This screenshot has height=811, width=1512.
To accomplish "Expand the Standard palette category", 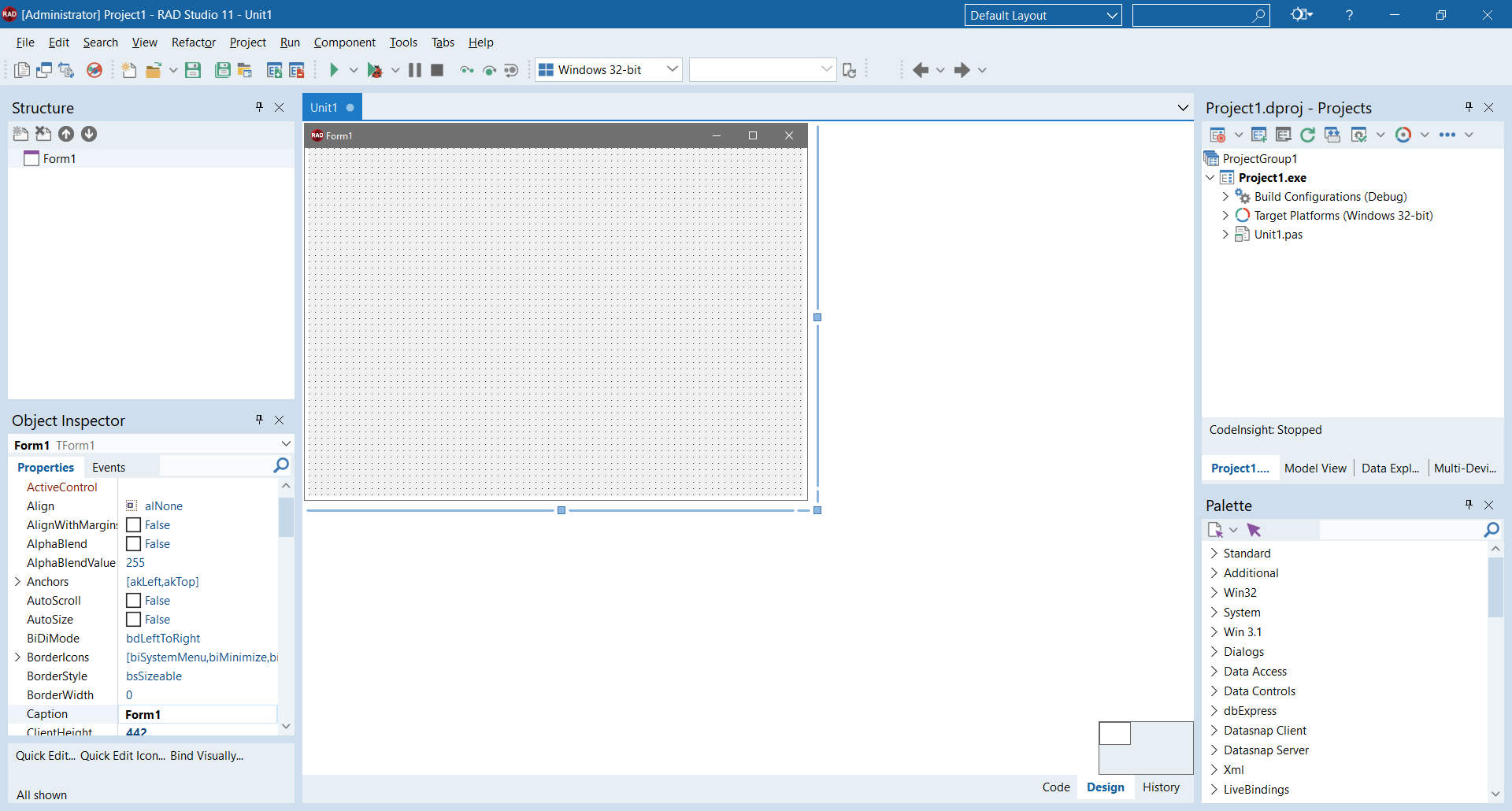I will (1214, 554).
